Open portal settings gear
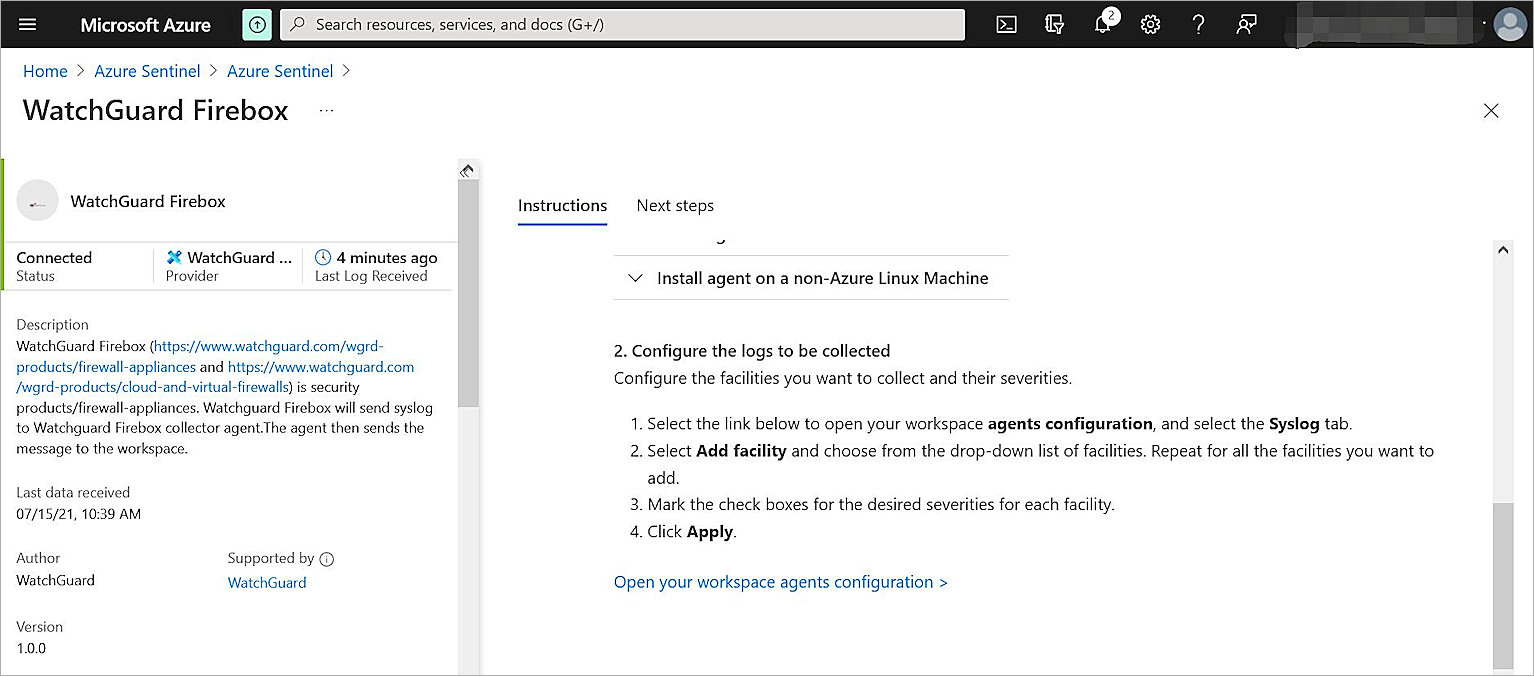1534x676 pixels. click(x=1150, y=25)
